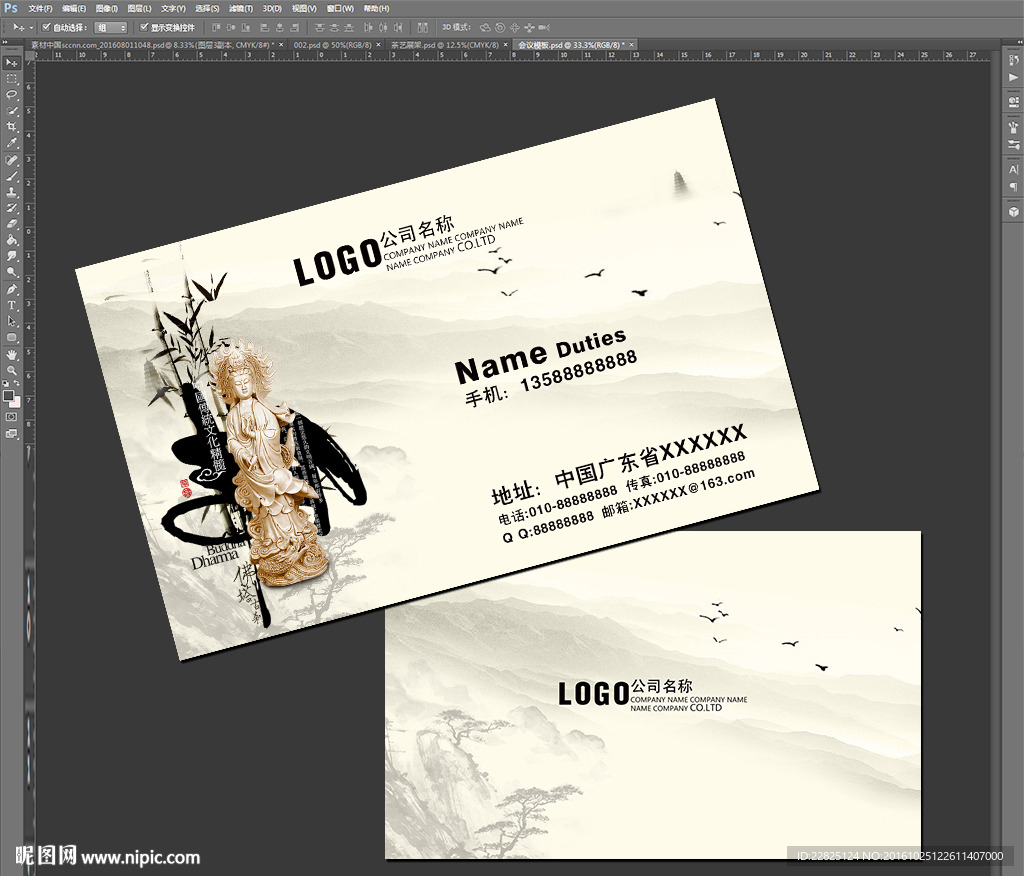Select the Rectangular Marquee tool
Viewport: 1024px width, 876px height.
pyautogui.click(x=12, y=79)
